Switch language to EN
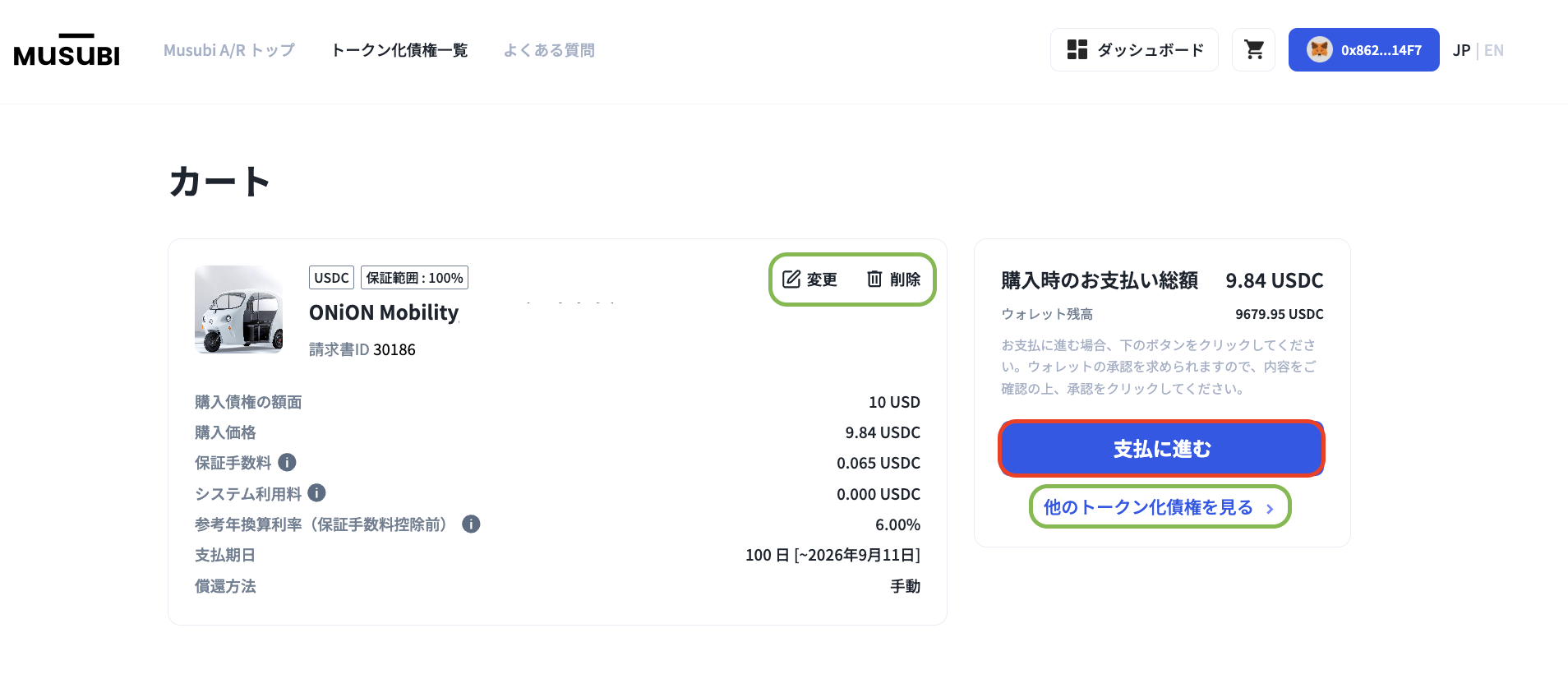Viewport: 1568px width, 679px height. 1493,50
